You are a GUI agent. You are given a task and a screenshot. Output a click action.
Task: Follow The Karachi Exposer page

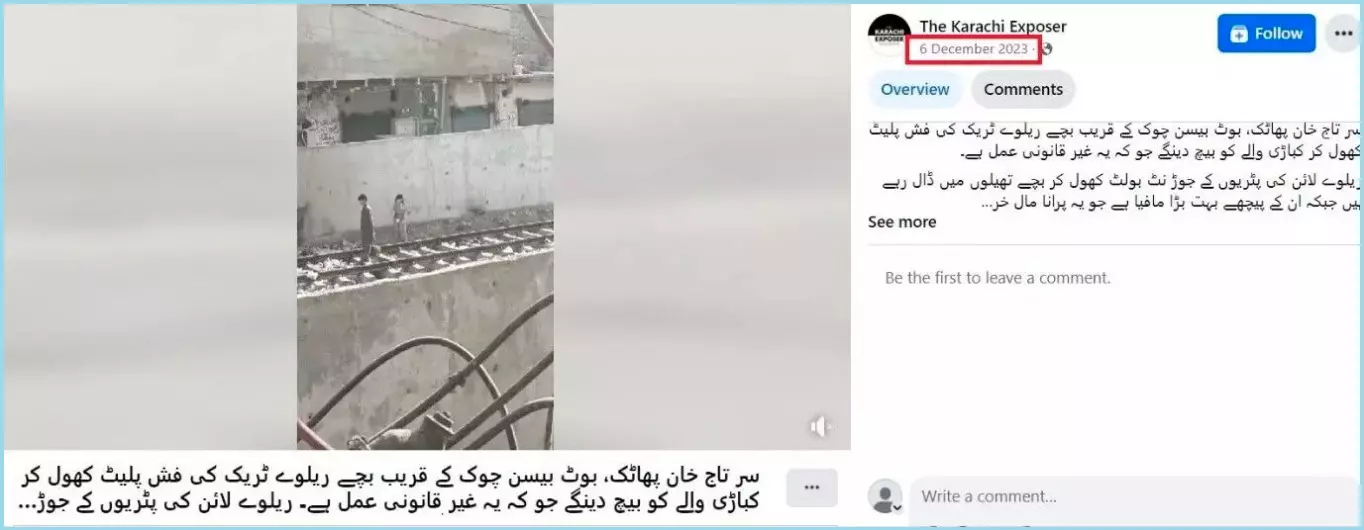point(1266,33)
